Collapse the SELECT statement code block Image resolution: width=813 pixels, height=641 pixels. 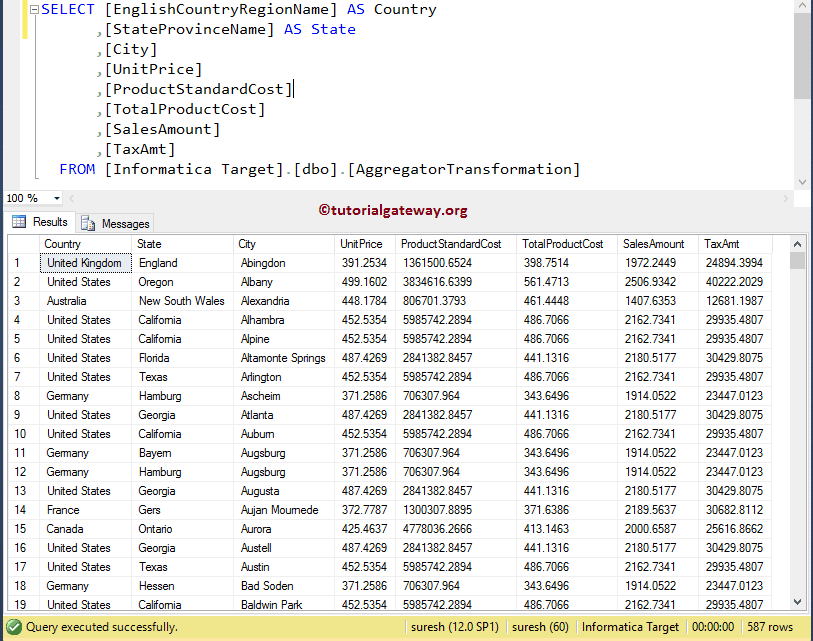pos(35,9)
